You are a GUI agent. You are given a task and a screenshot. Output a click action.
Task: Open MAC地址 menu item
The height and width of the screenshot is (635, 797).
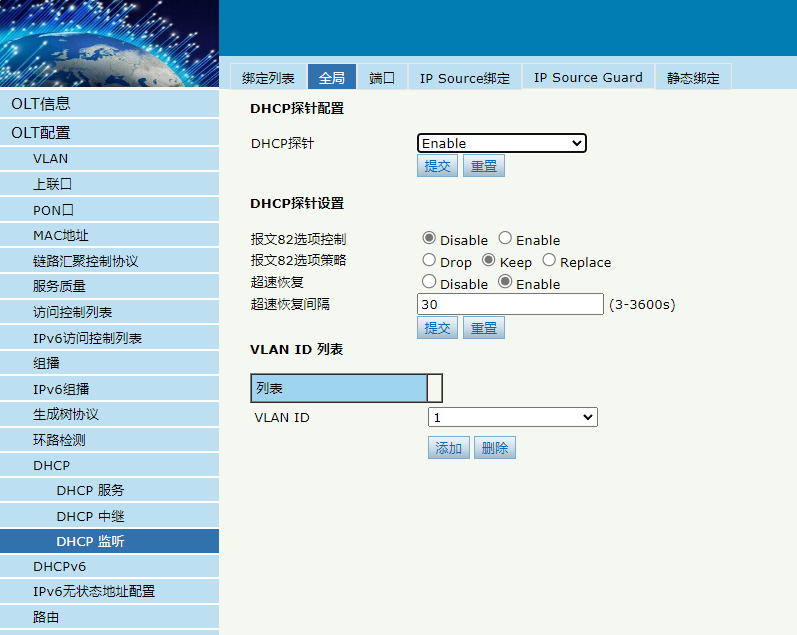(x=109, y=235)
